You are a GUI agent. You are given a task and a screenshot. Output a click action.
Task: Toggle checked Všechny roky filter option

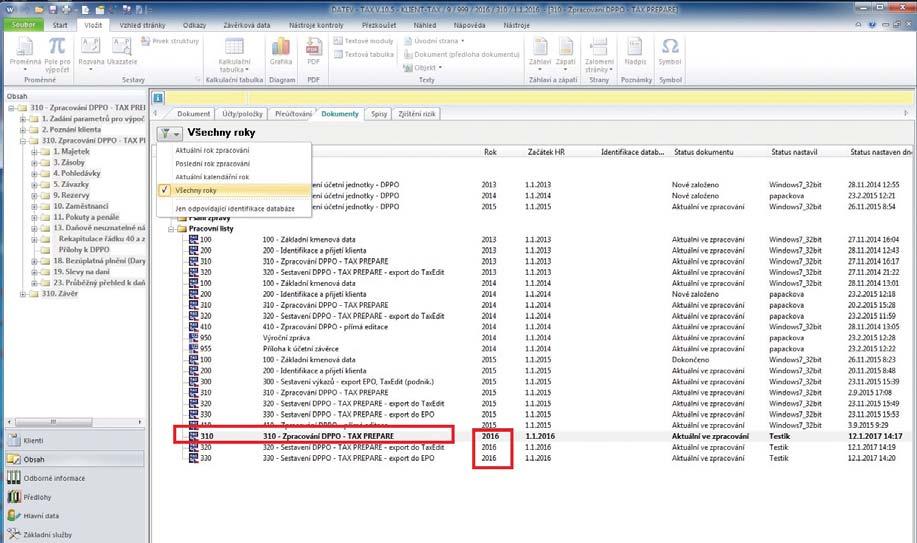pos(234,190)
